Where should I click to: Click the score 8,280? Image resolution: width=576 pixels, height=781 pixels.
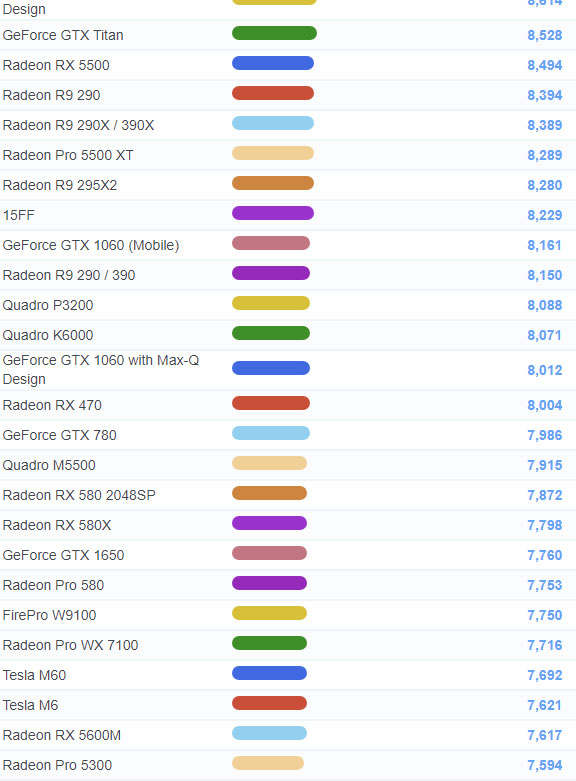coord(545,185)
